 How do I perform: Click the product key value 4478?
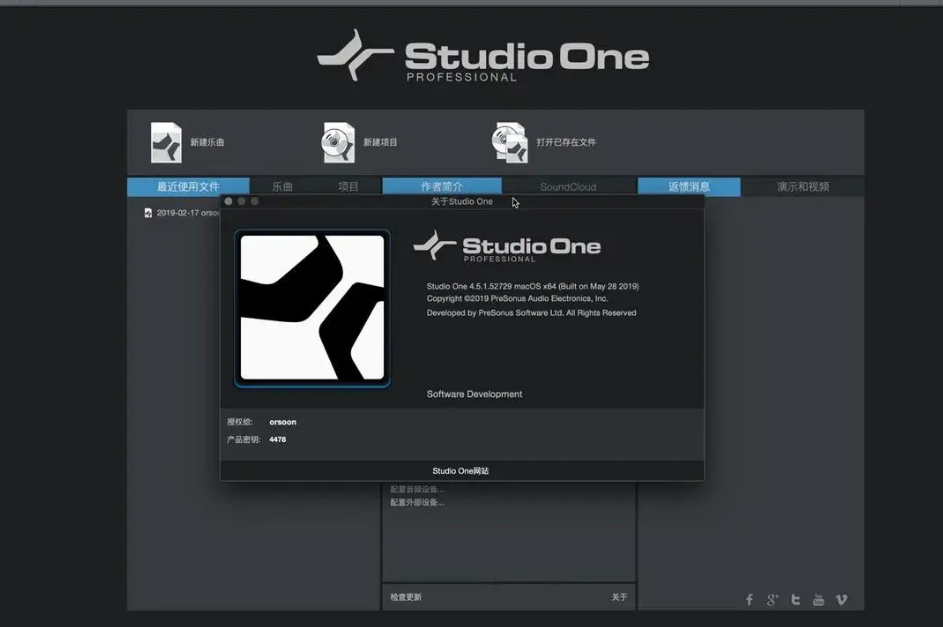tap(277, 439)
